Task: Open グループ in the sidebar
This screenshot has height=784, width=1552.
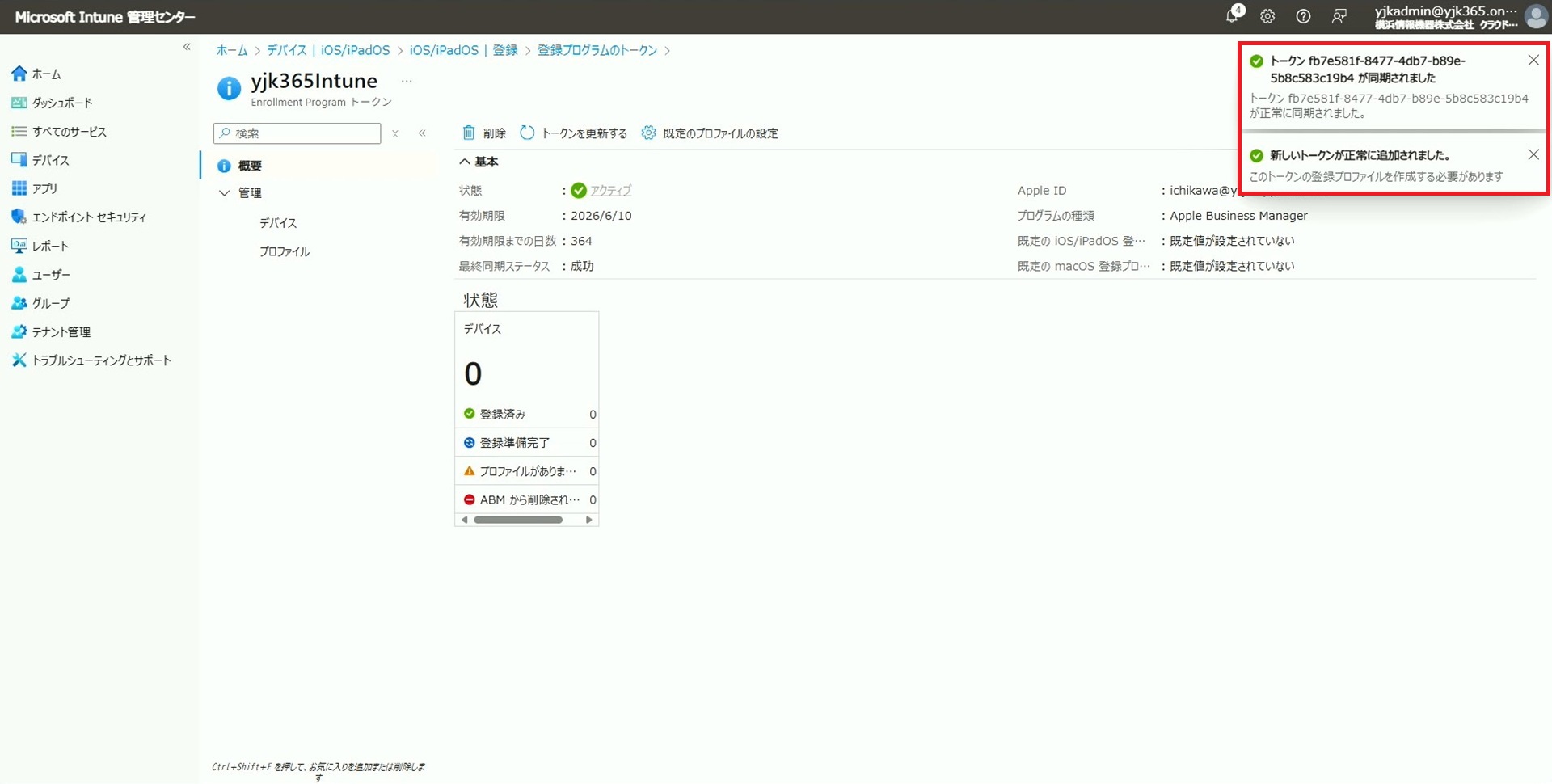Action: coord(41,303)
